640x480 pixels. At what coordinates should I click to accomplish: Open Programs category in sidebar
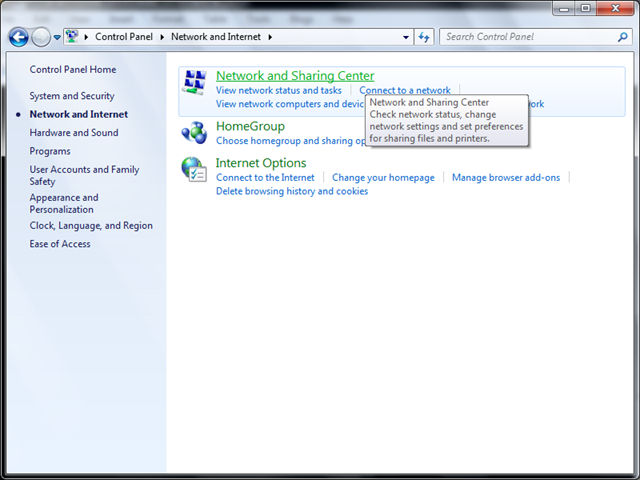pos(50,151)
